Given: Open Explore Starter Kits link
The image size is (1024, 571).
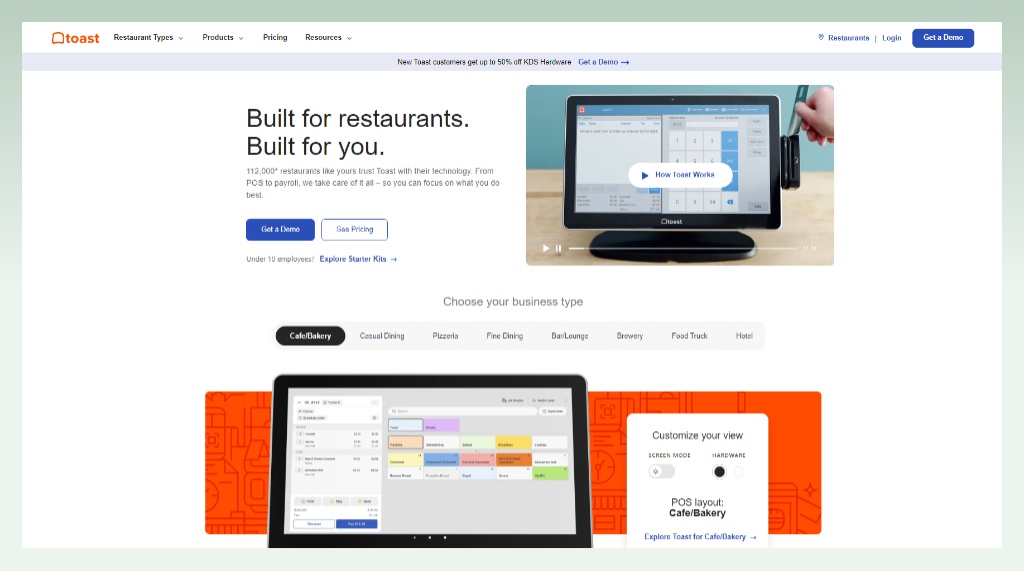Looking at the screenshot, I should coord(358,259).
